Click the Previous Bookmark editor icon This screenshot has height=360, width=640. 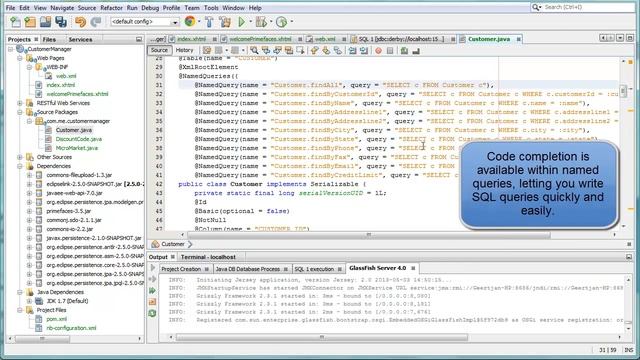pyautogui.click(x=314, y=51)
